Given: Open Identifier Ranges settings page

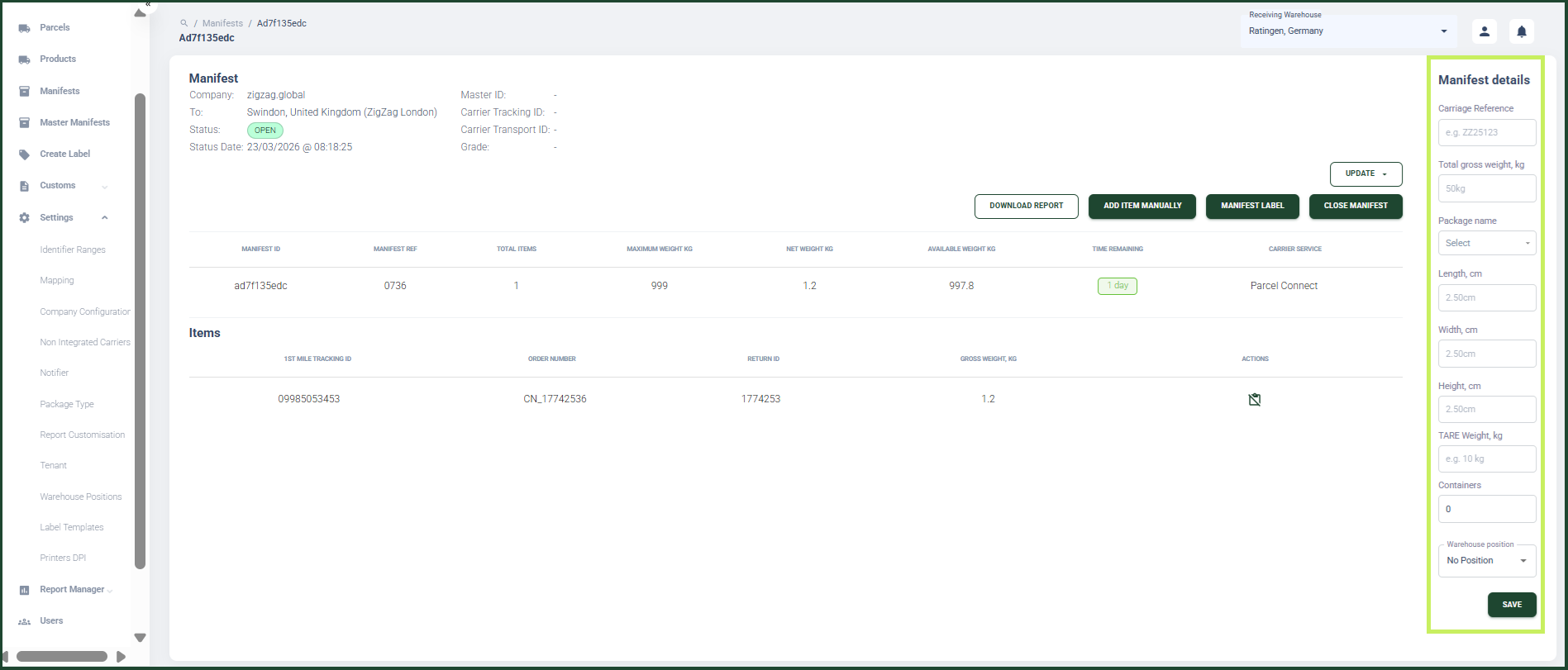Looking at the screenshot, I should tap(73, 249).
